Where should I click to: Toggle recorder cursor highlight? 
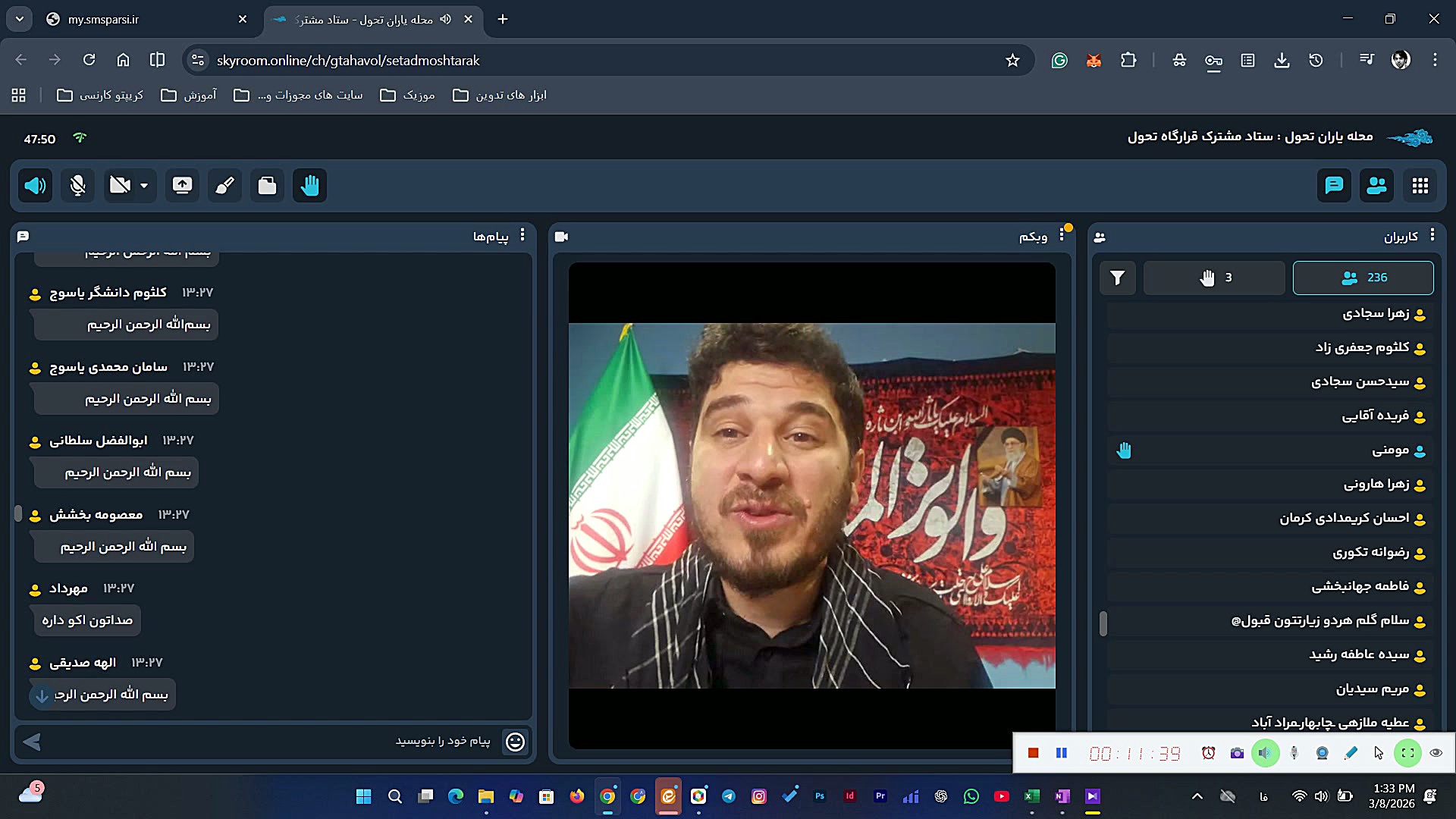coord(1379,753)
